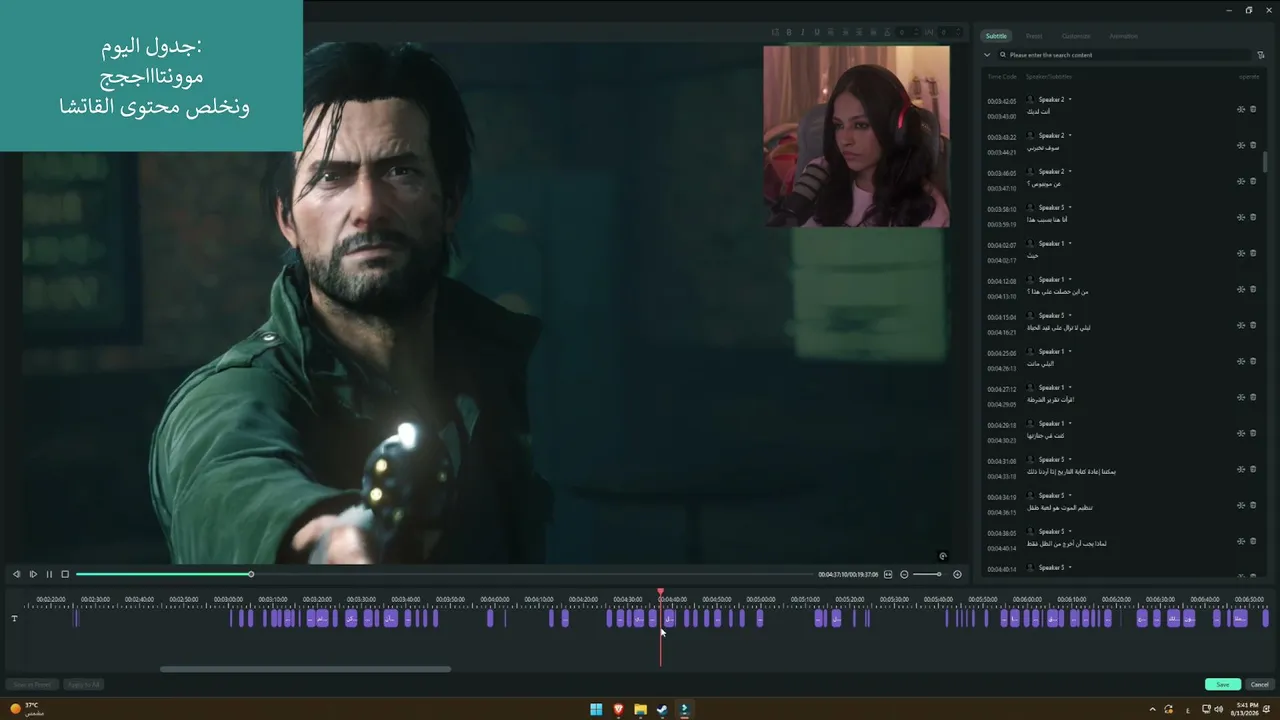Delete the subtitle at 00:04:34:19

[x=1253, y=505]
